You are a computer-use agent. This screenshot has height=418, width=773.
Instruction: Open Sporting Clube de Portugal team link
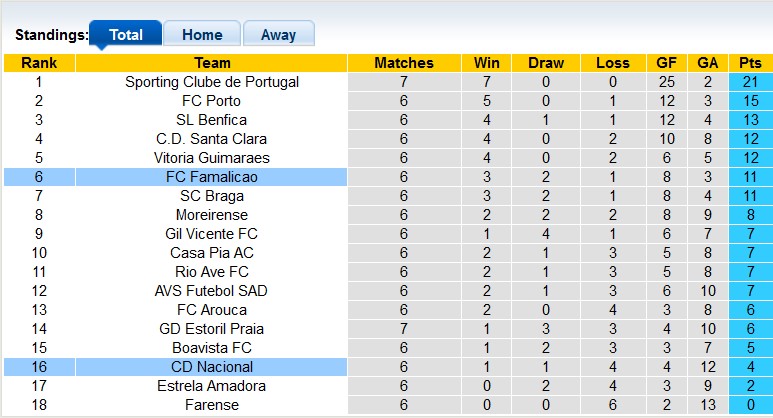coord(212,82)
